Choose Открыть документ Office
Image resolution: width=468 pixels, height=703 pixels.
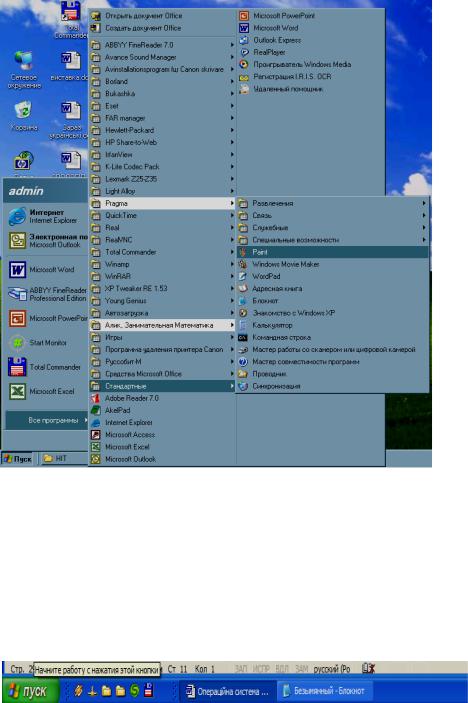(x=162, y=16)
